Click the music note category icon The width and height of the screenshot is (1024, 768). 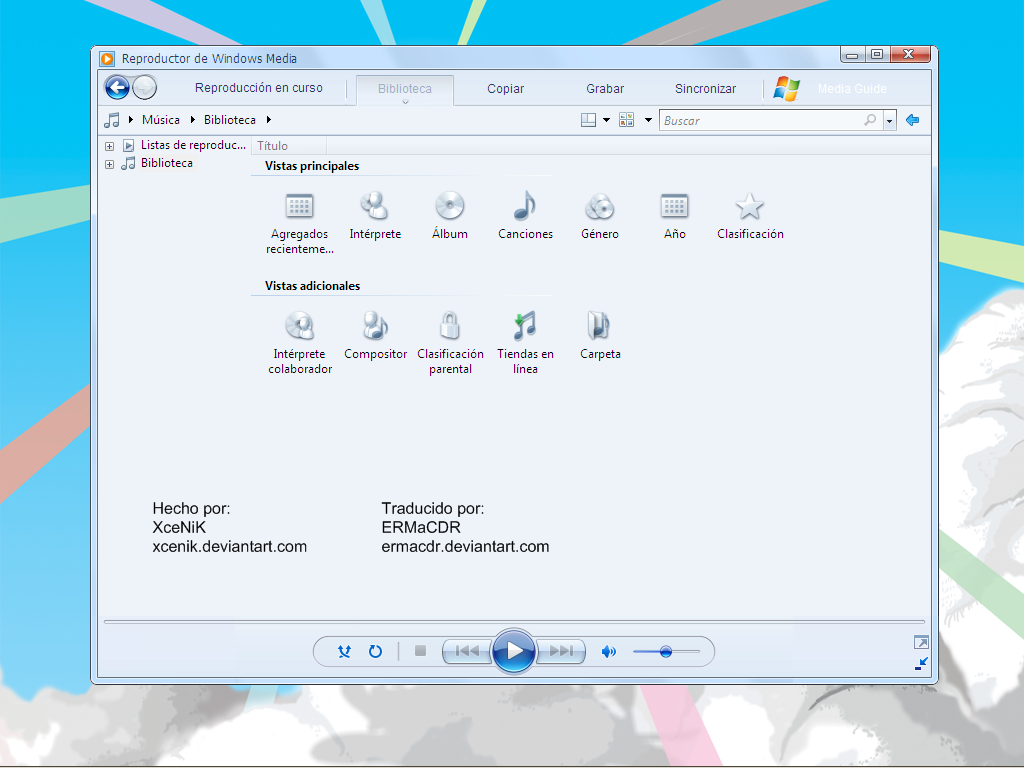[112, 120]
